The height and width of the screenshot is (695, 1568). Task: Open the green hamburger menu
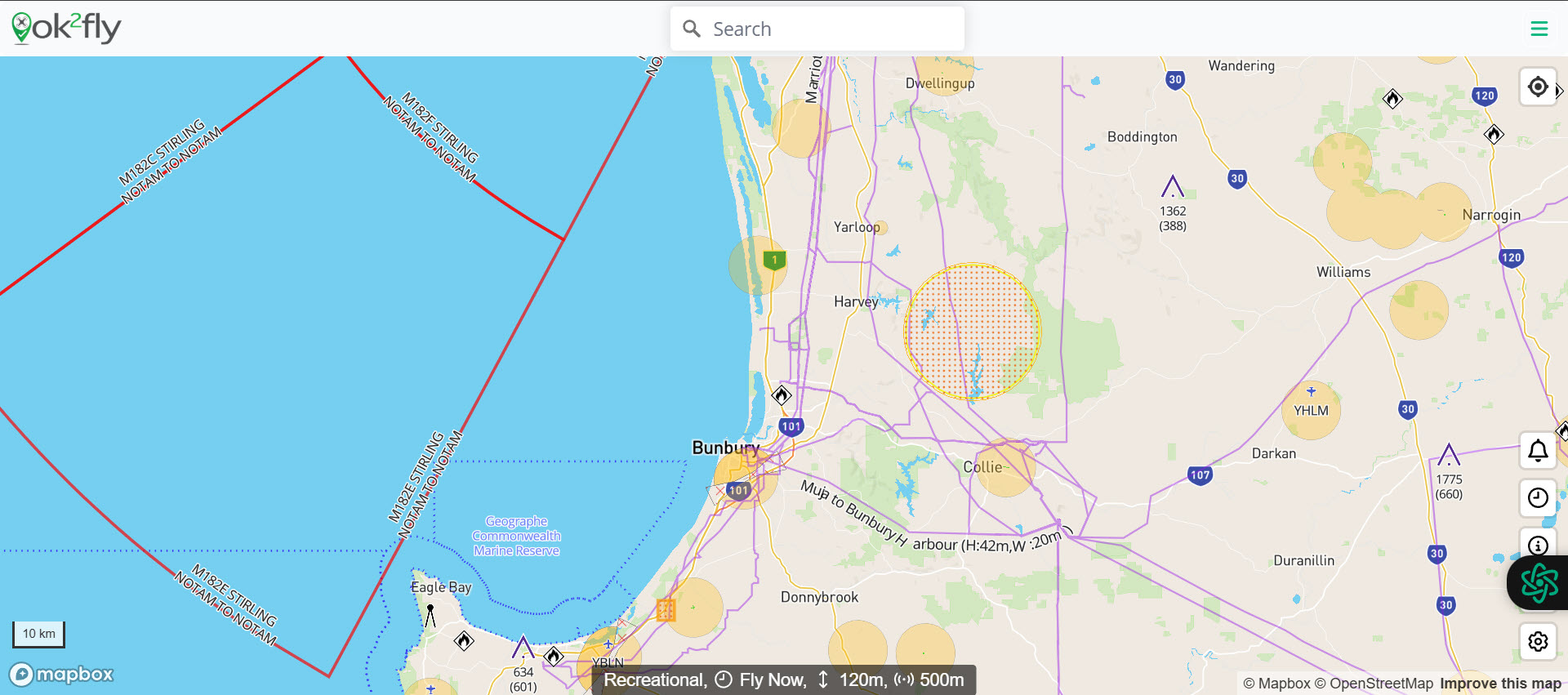(x=1539, y=29)
